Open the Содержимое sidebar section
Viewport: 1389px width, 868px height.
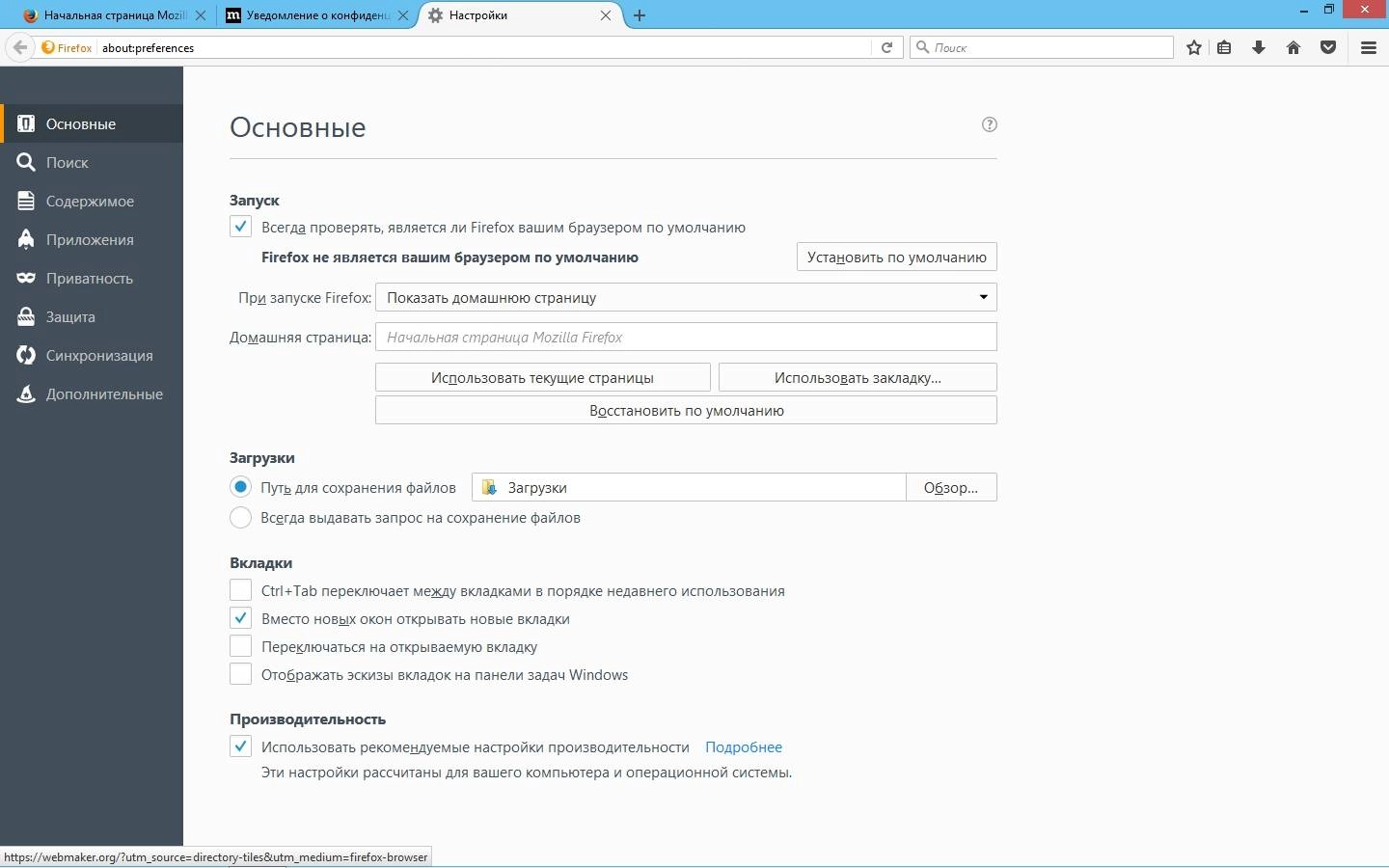[x=92, y=201]
